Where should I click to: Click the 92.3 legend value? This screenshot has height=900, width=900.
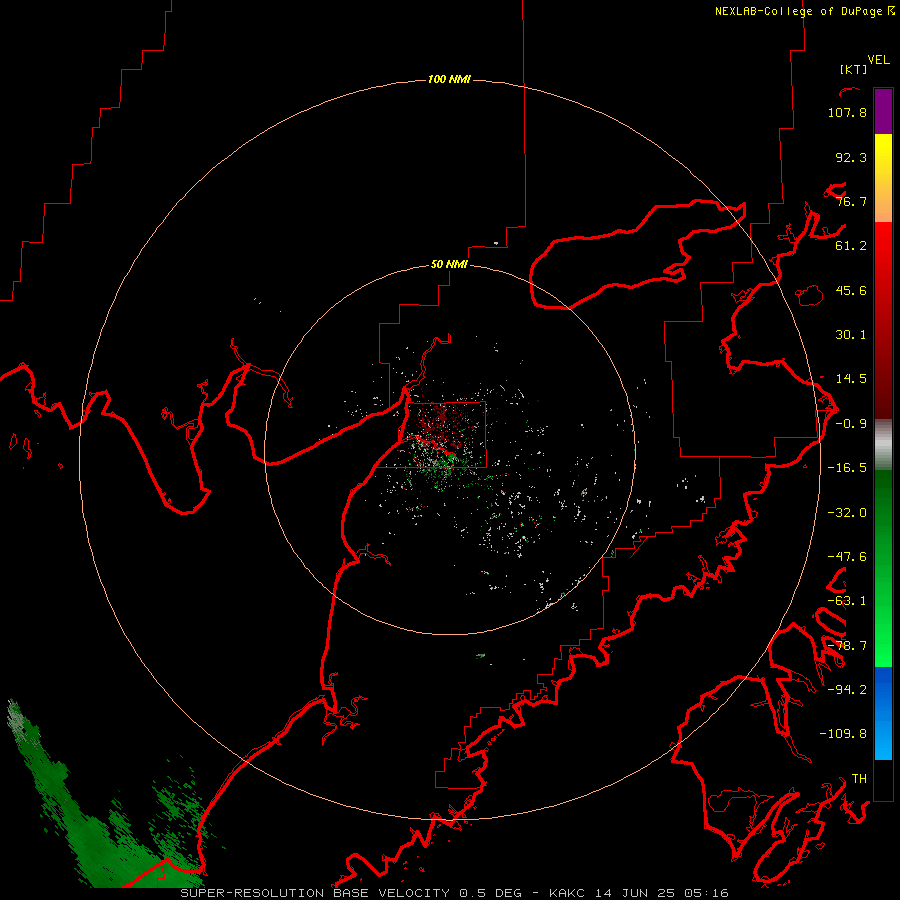pos(851,157)
